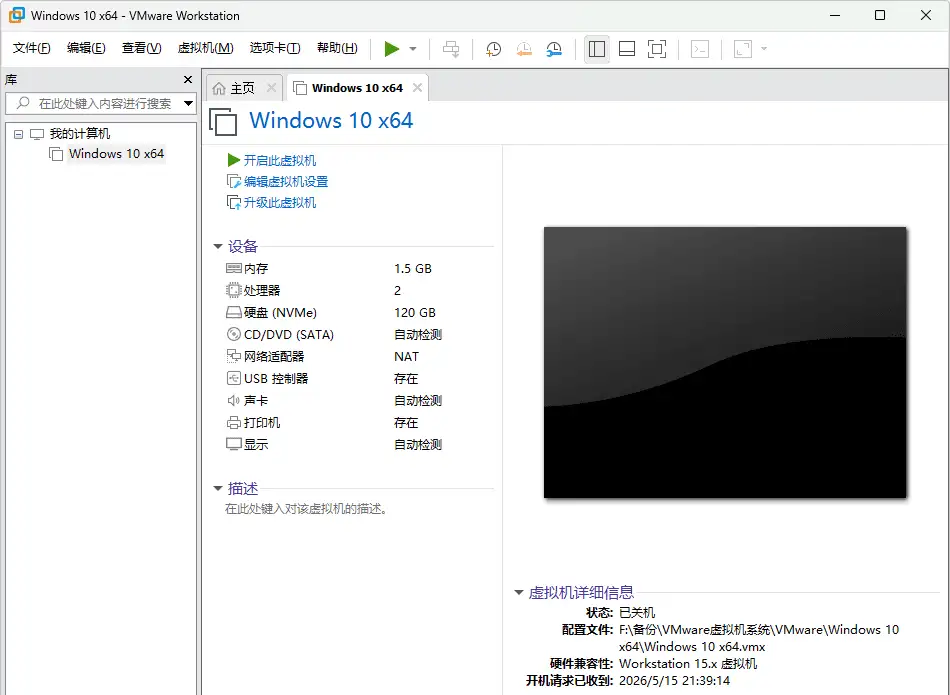Image resolution: width=950 pixels, height=695 pixels.
Task: Open the stretch display dropdown arrow
Action: click(763, 48)
